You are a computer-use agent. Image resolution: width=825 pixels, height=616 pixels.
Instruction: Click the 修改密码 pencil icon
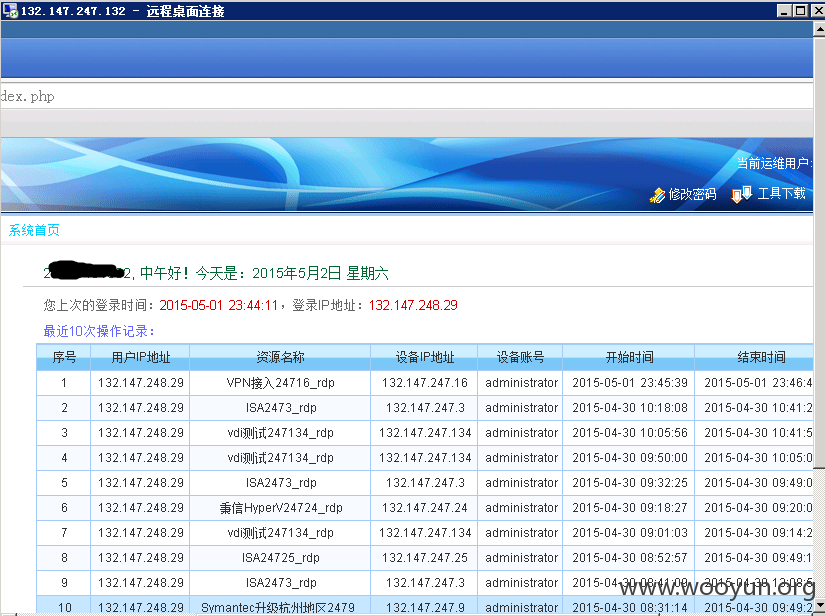click(x=657, y=195)
